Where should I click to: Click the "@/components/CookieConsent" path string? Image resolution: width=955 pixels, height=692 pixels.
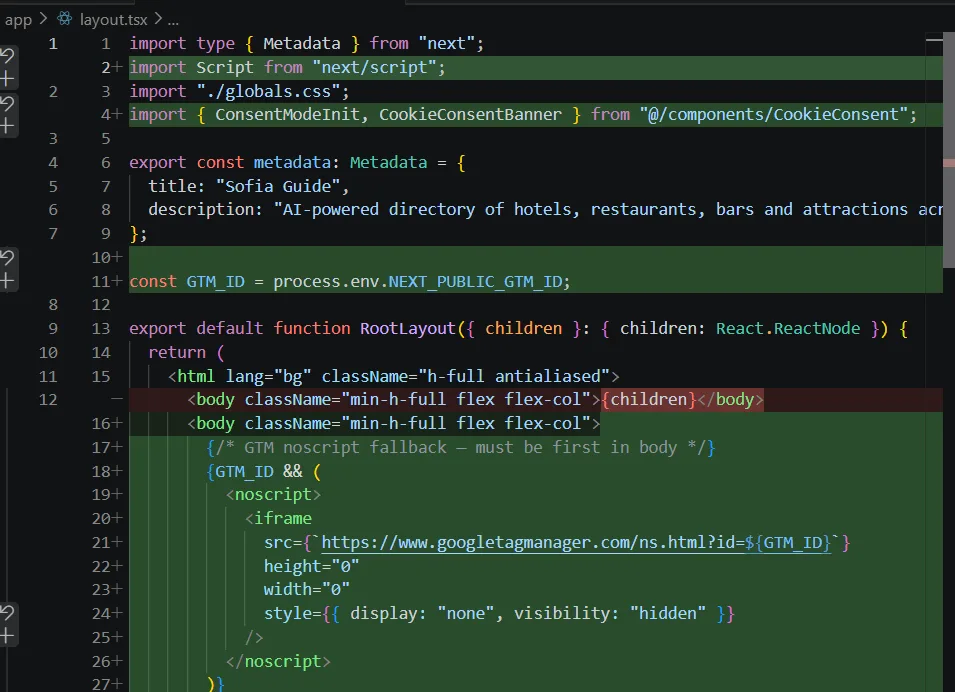(x=774, y=115)
